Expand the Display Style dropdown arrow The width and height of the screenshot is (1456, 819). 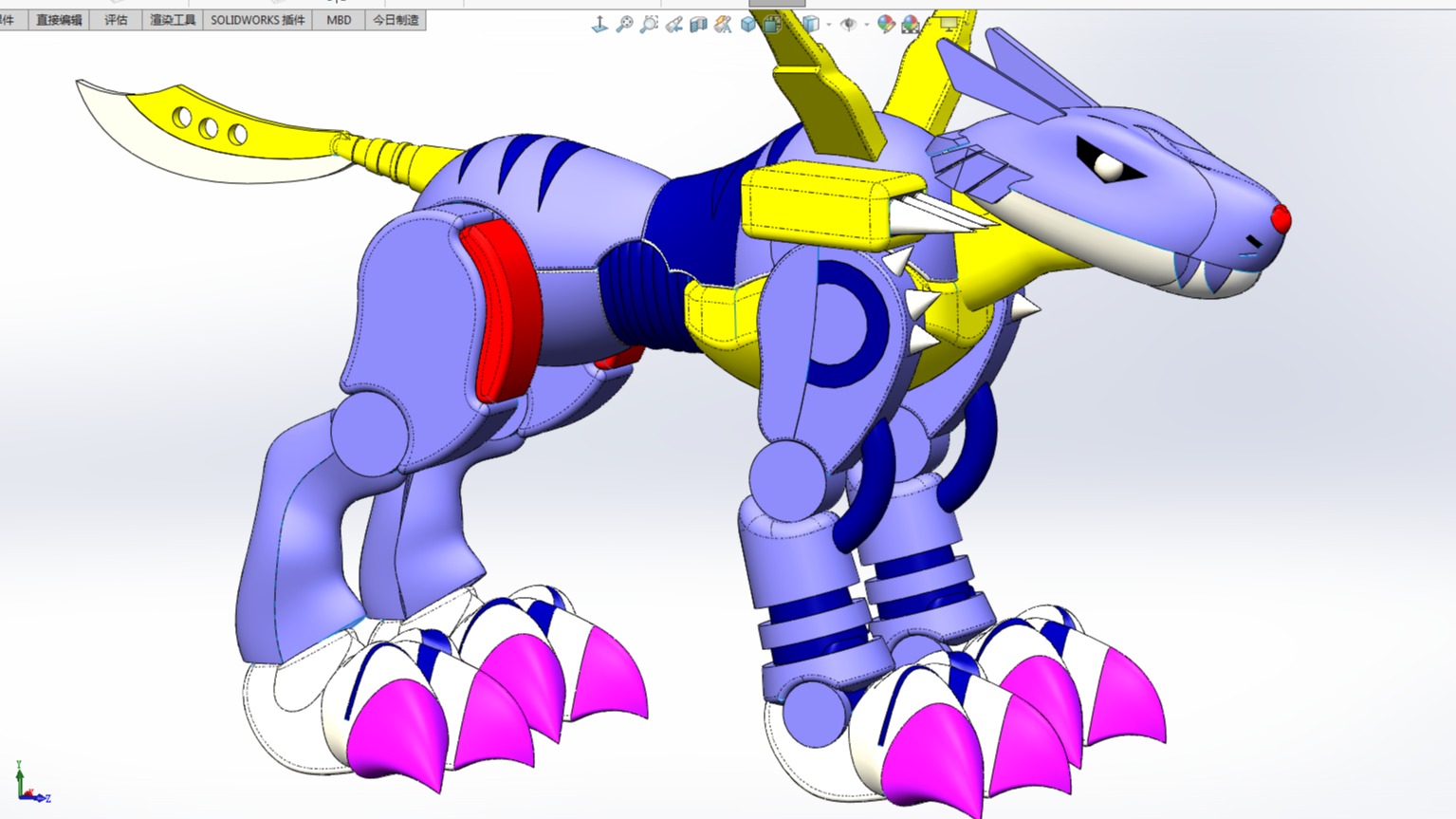[x=829, y=25]
